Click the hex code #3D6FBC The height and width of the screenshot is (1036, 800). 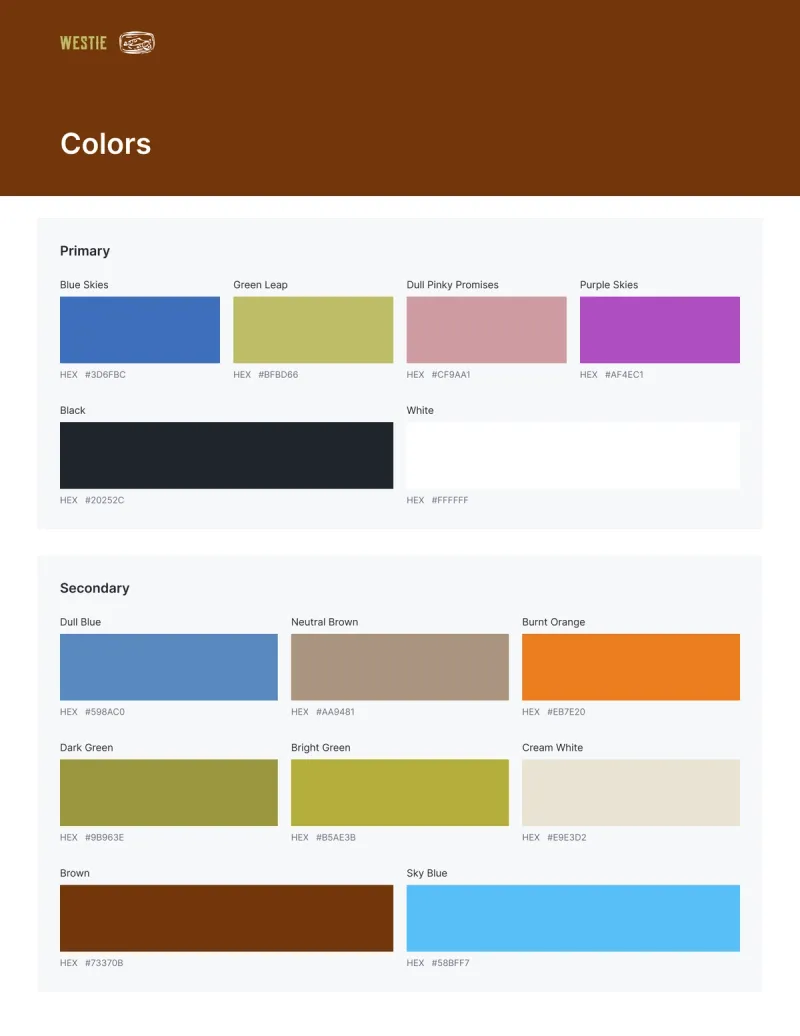click(105, 375)
